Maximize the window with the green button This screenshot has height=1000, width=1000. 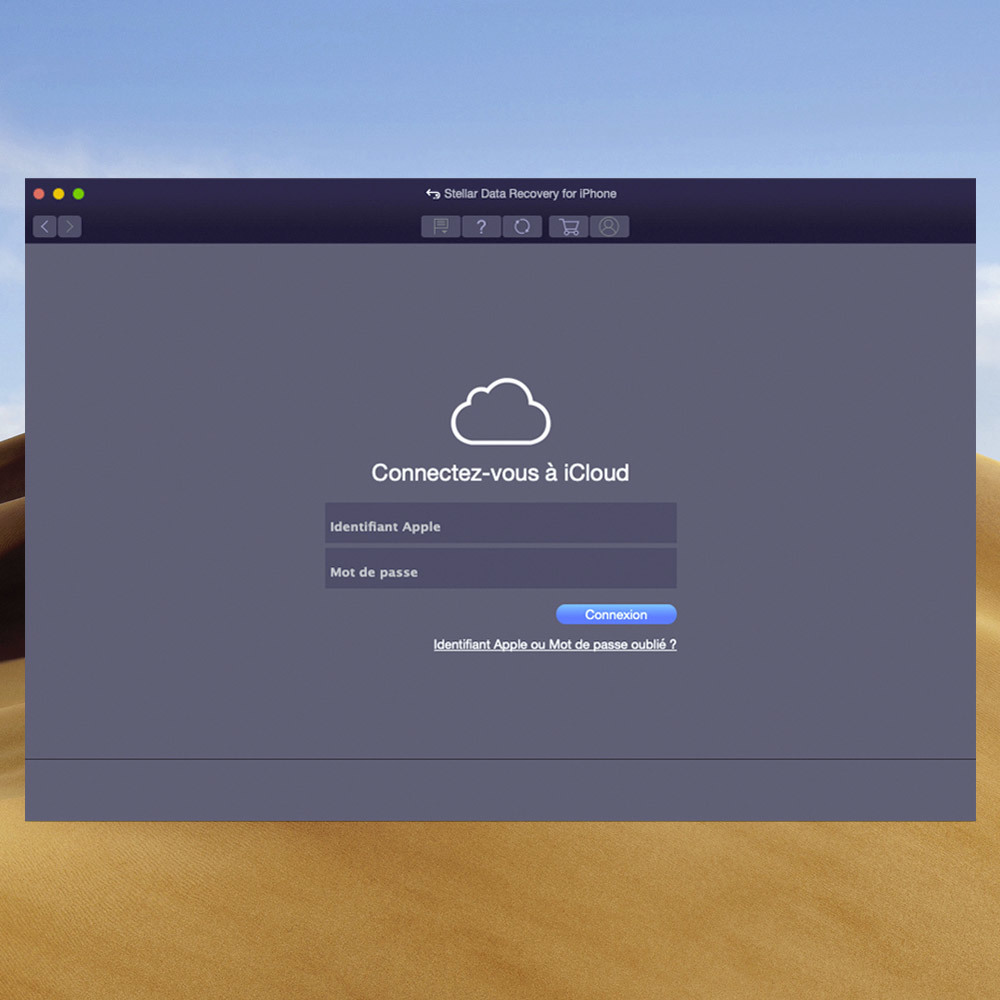[78, 194]
